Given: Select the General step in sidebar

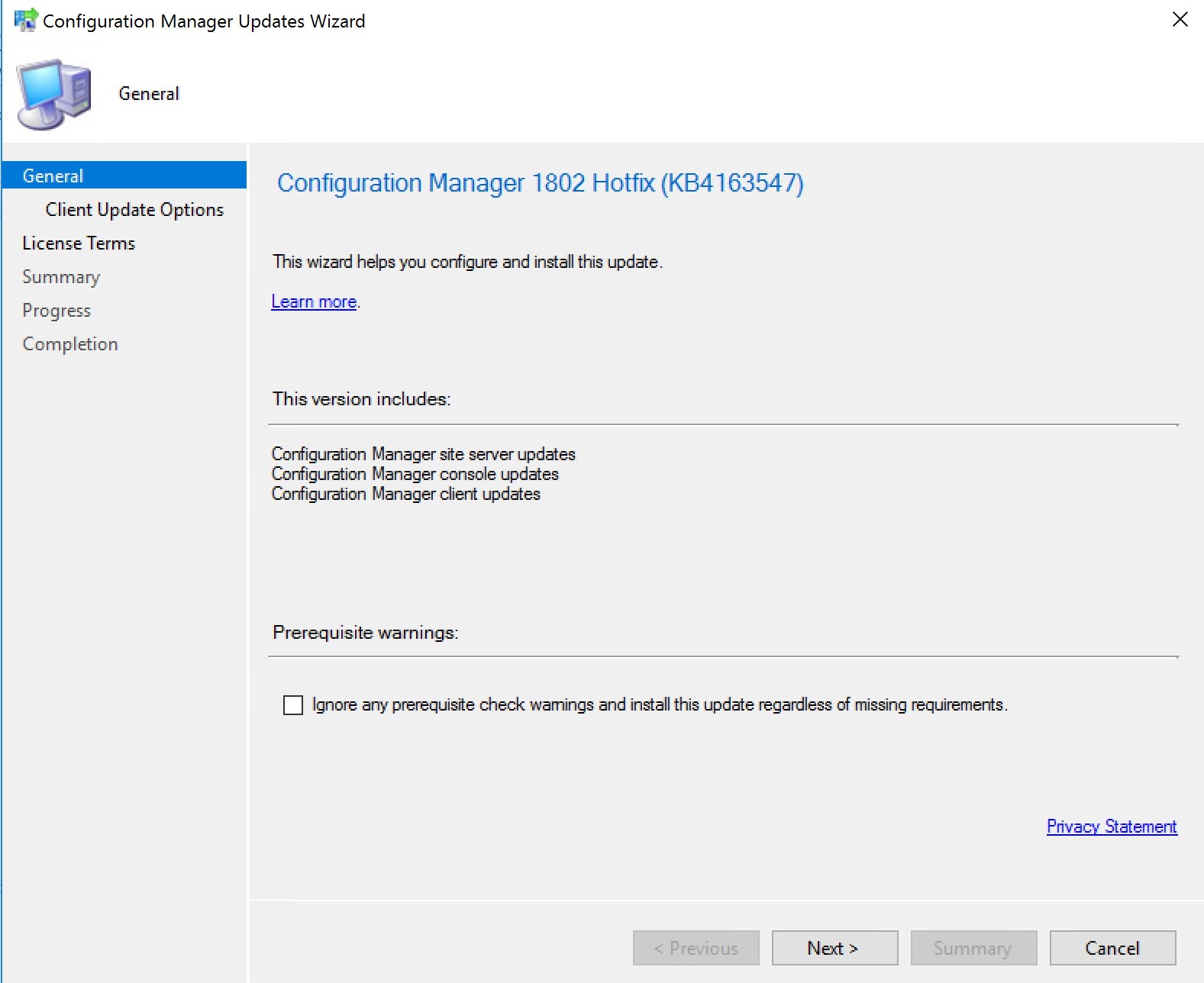Looking at the screenshot, I should tap(124, 176).
